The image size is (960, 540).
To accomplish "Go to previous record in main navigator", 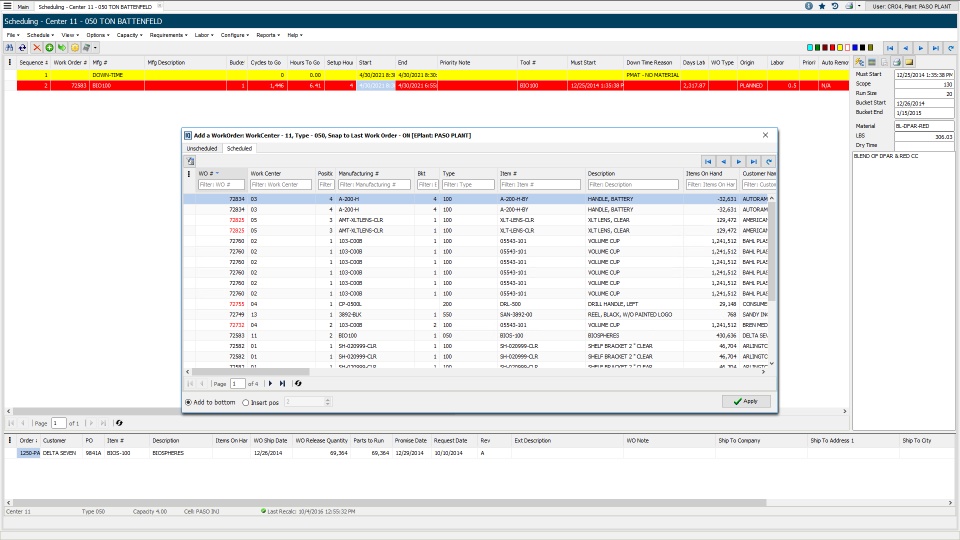I will coord(906,48).
